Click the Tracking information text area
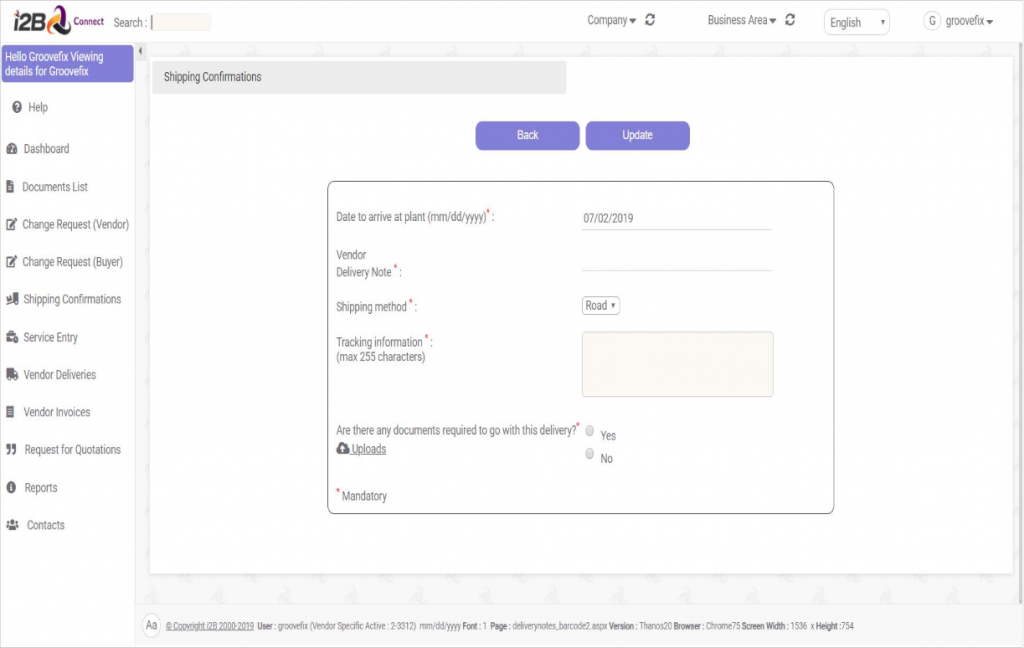Screen dimensions: 1024x648 677,364
